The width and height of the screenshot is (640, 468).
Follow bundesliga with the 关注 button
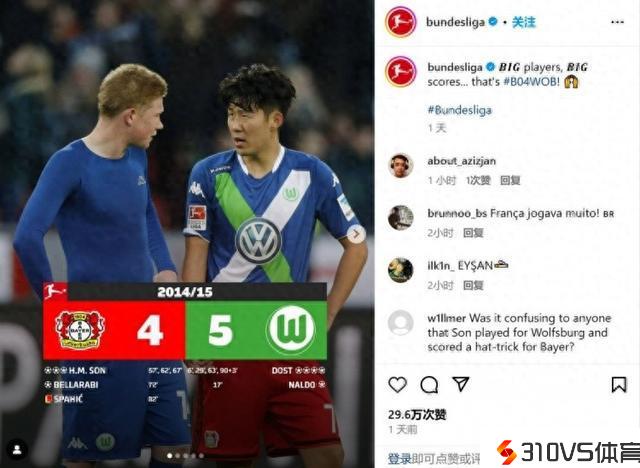524,22
